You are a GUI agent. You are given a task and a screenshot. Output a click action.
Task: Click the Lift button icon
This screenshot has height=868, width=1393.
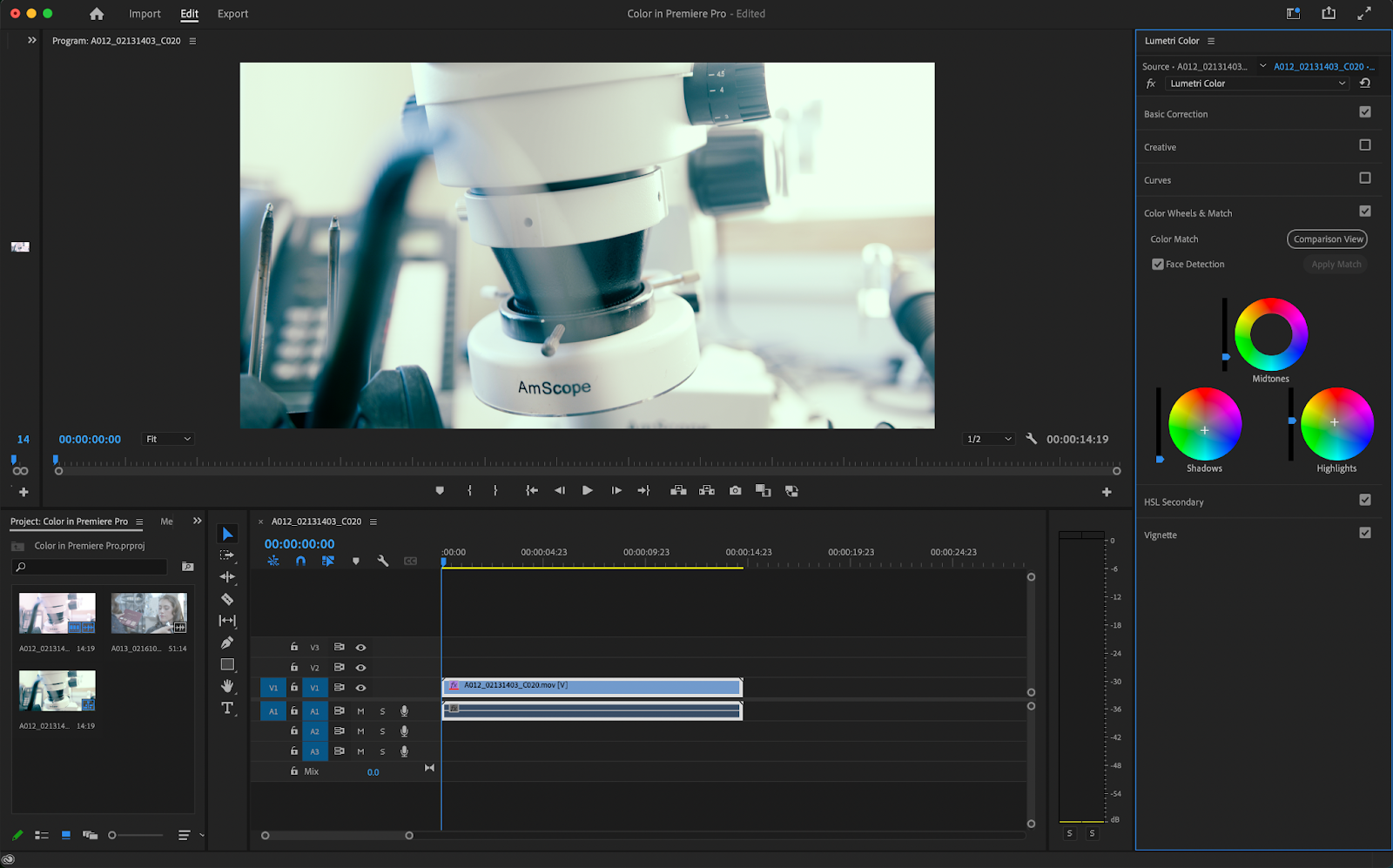pos(678,491)
